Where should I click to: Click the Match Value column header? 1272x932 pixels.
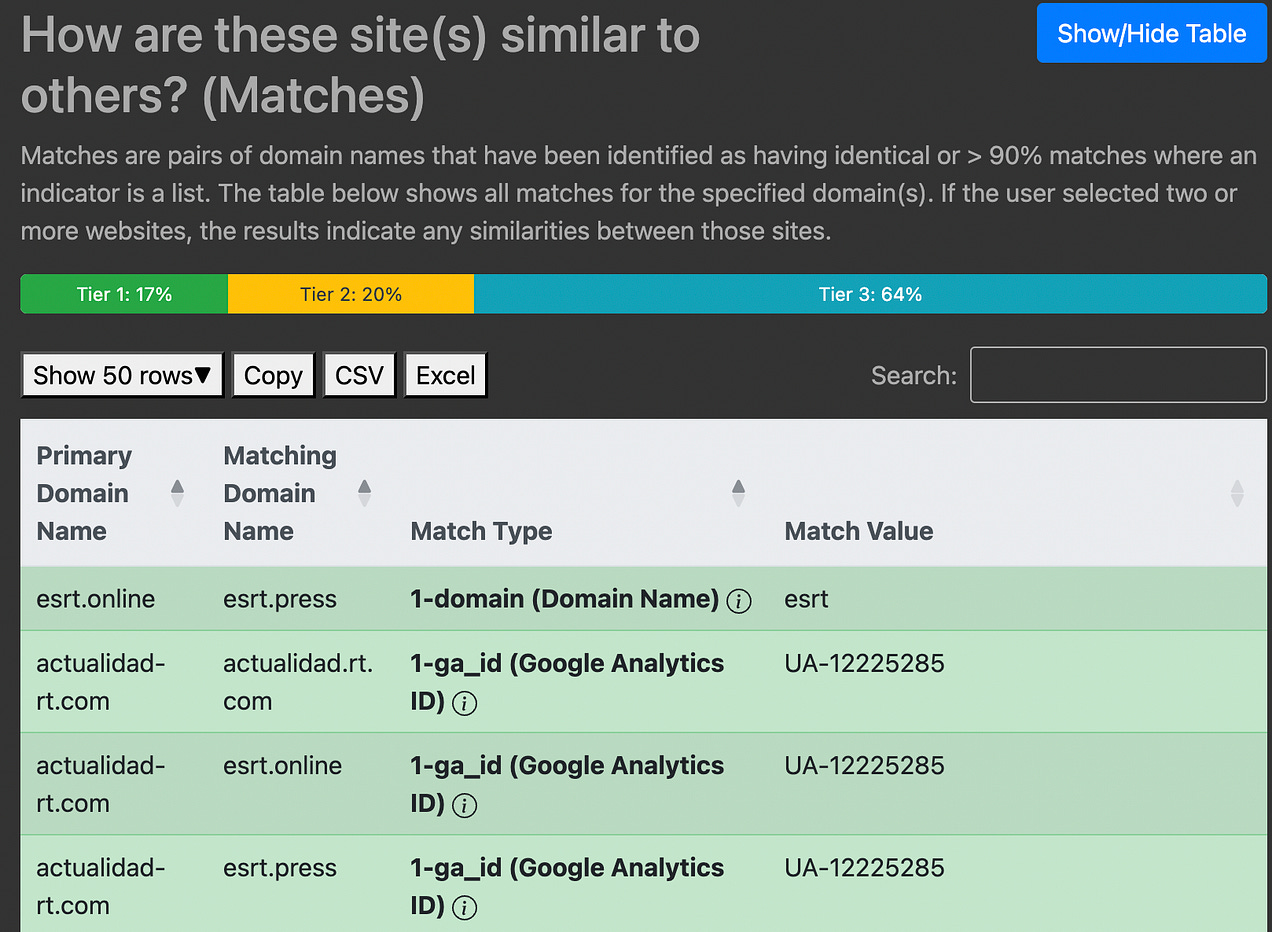pos(858,531)
